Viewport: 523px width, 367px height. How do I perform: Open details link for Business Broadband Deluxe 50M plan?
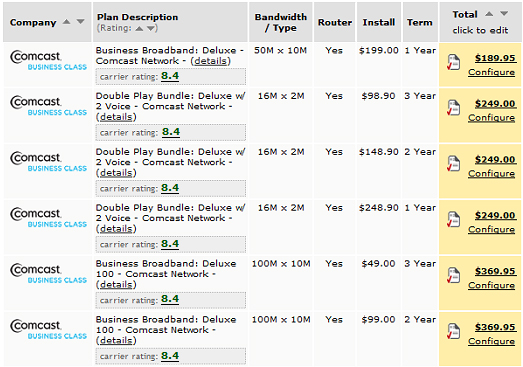tap(210, 61)
